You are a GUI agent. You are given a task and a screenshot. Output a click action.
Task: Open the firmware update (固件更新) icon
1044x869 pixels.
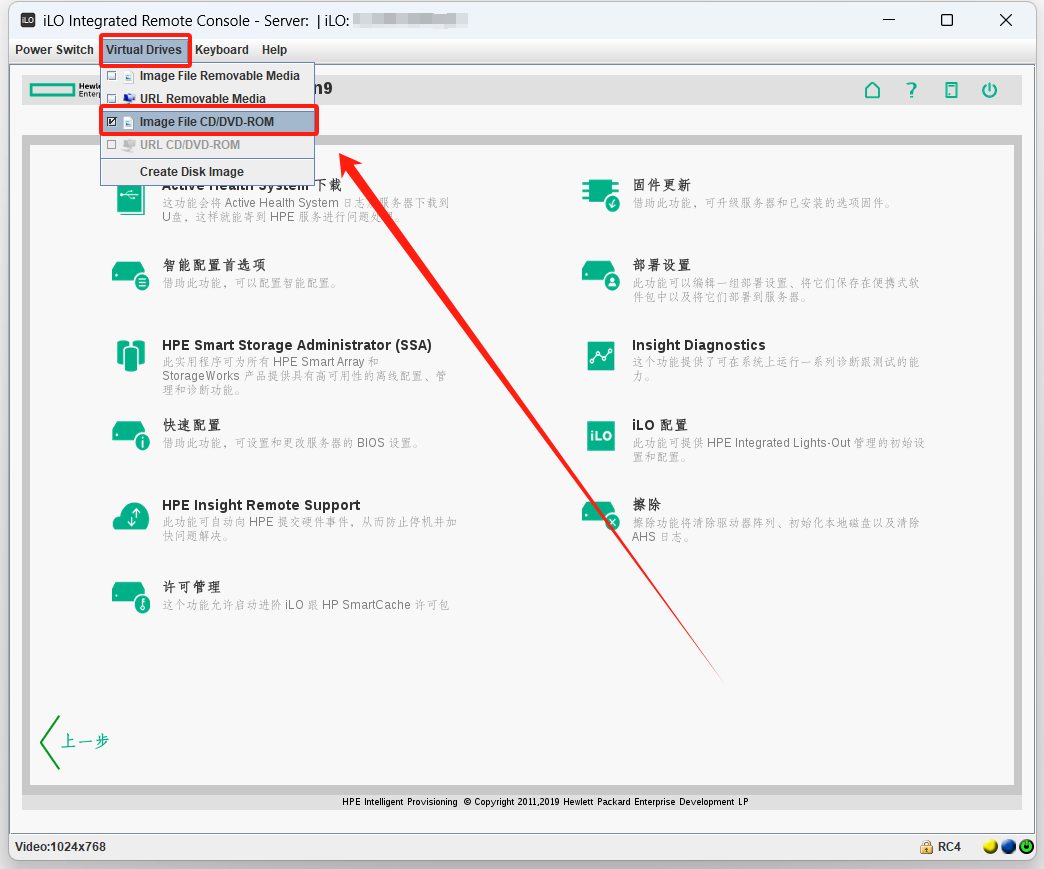pos(600,194)
